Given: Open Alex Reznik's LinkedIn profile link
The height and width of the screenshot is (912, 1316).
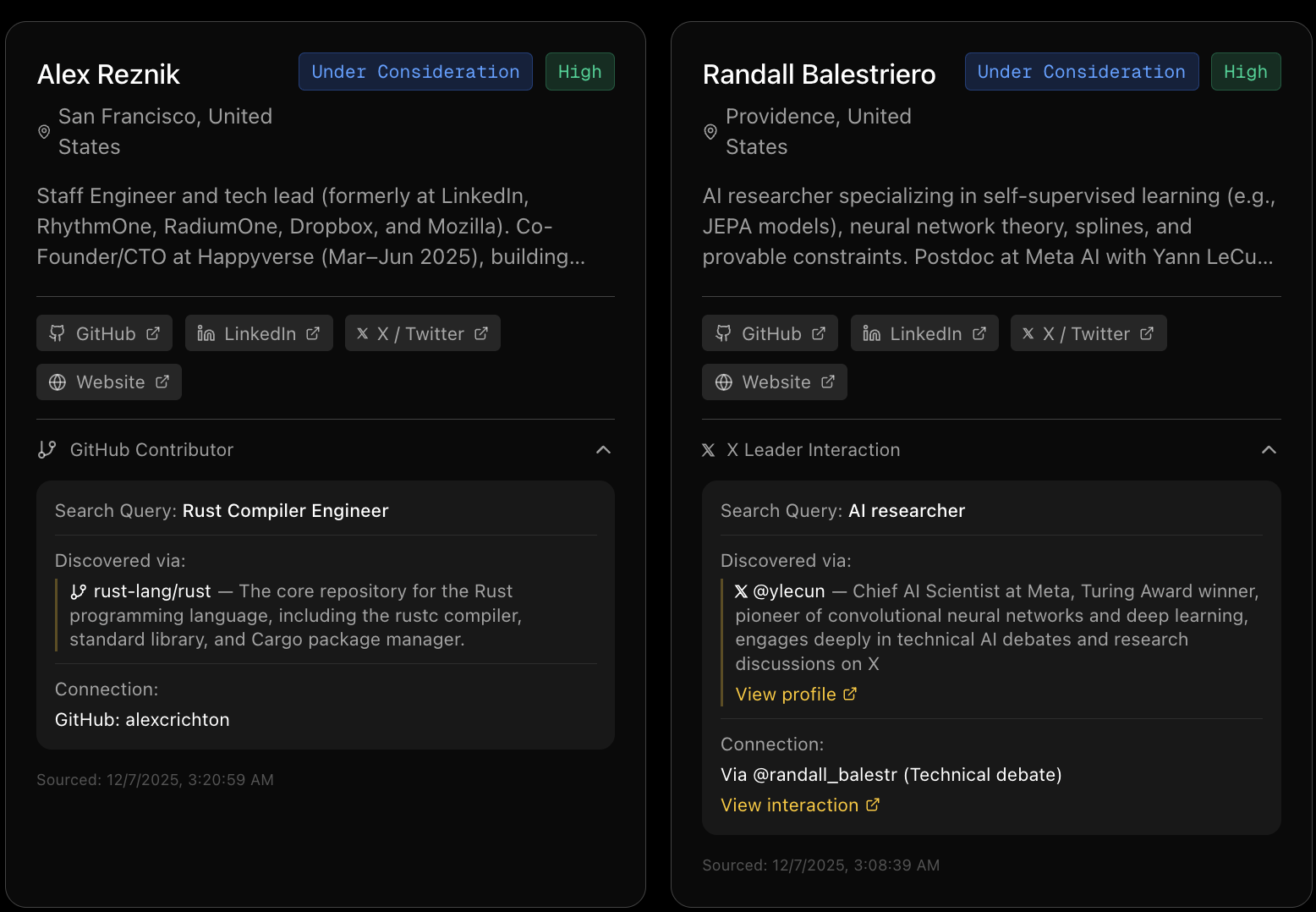Looking at the screenshot, I should [259, 333].
